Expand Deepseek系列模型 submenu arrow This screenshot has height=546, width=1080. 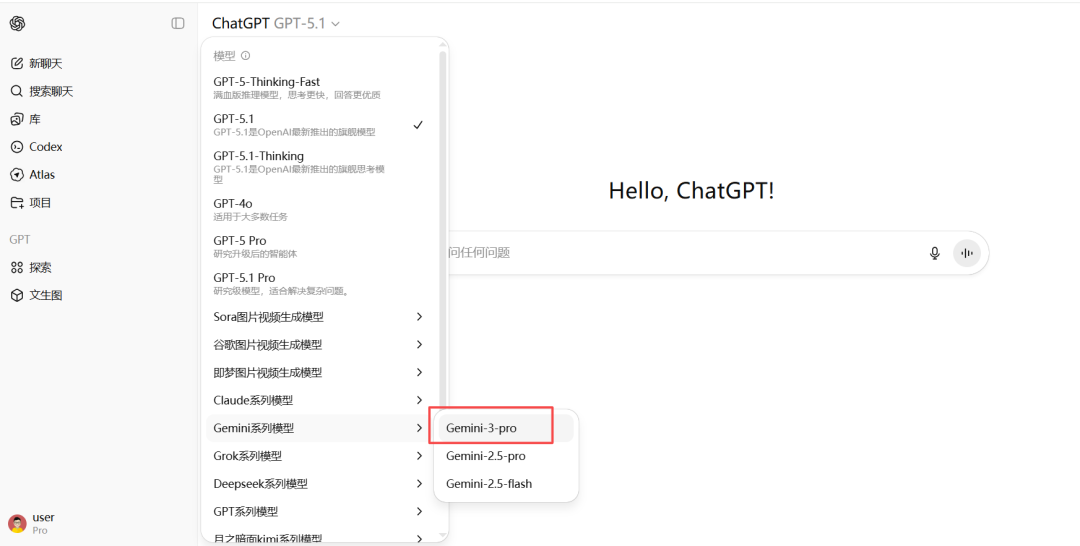[419, 483]
